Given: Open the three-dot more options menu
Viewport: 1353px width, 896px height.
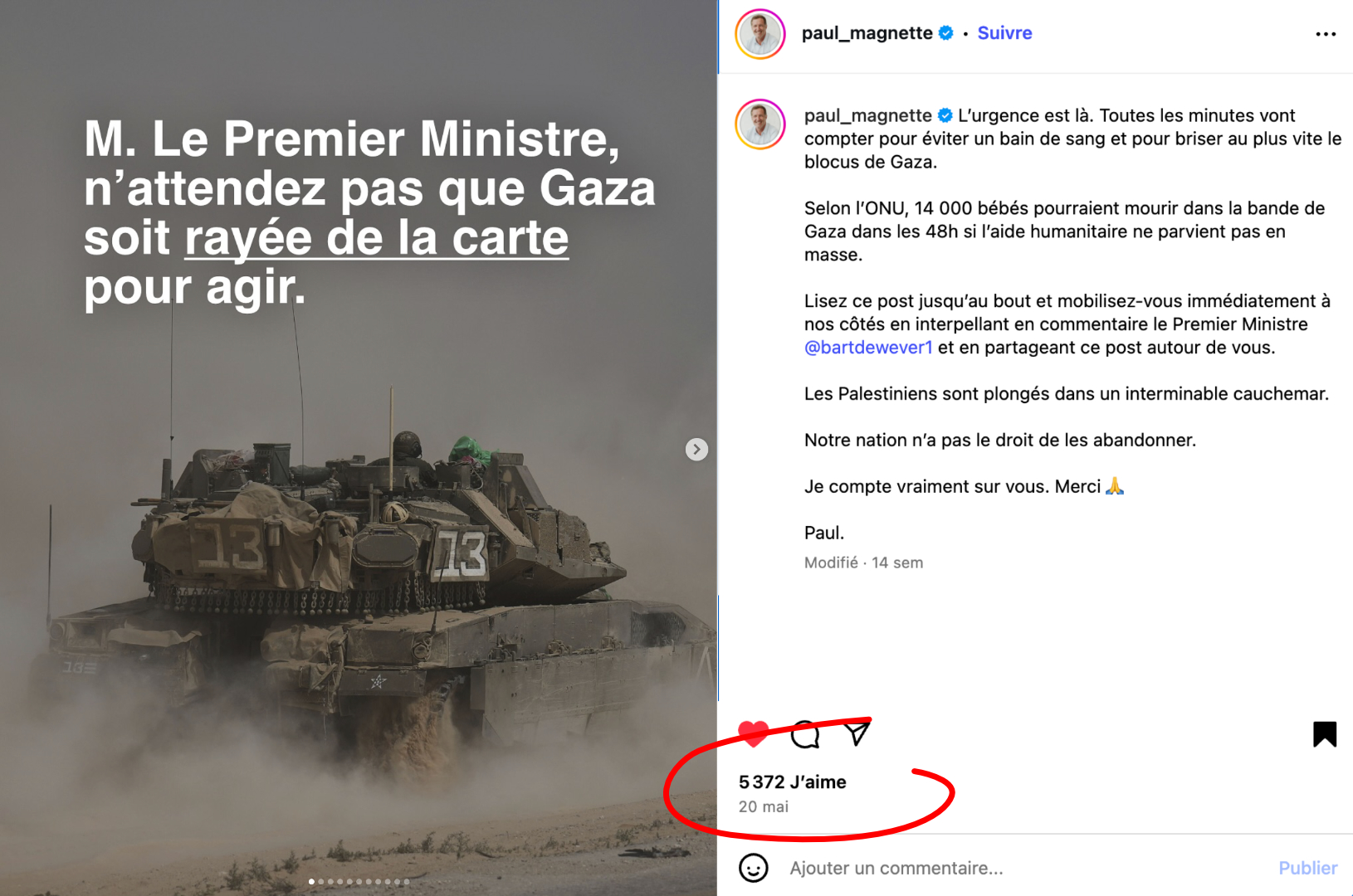Looking at the screenshot, I should (x=1326, y=34).
